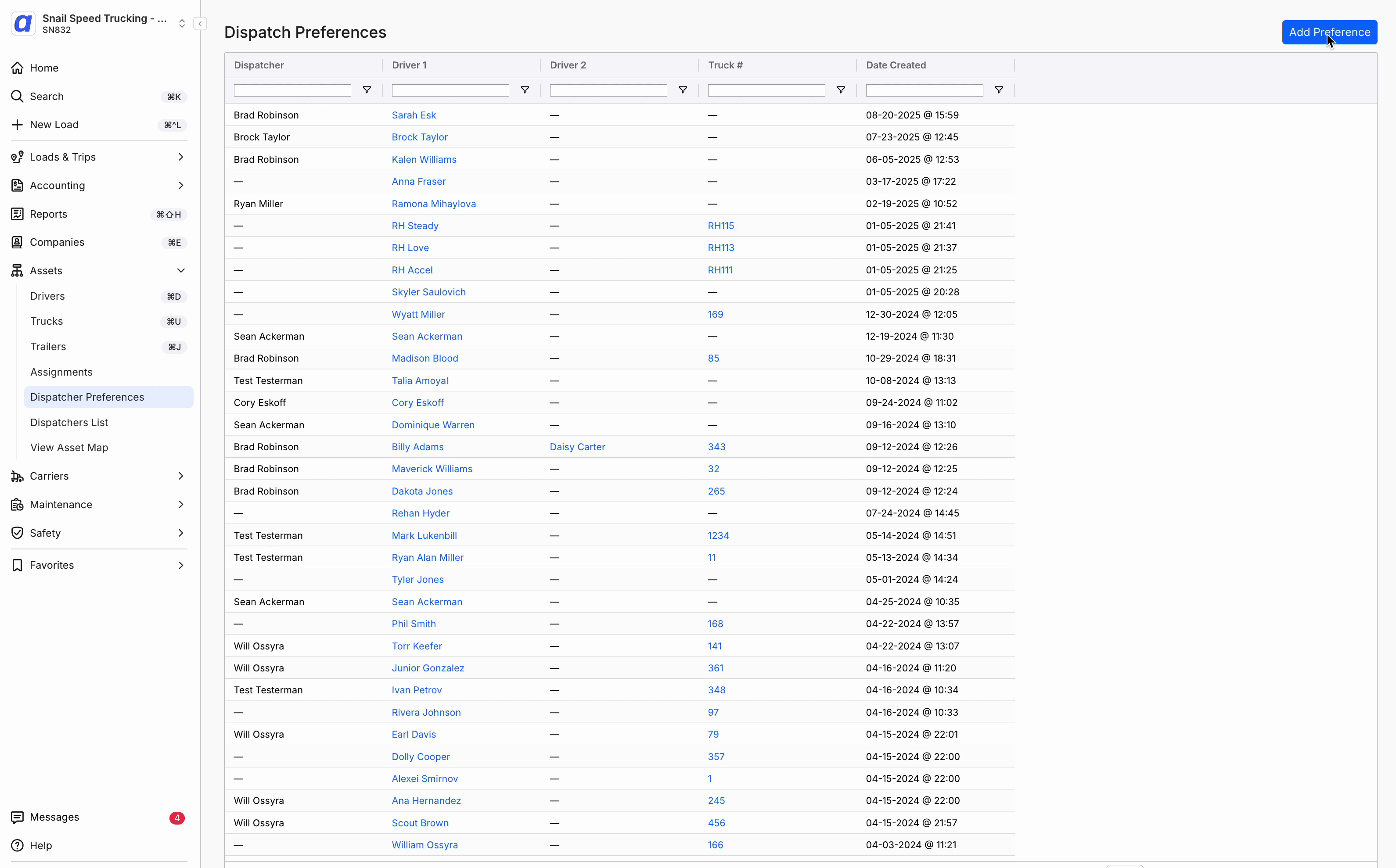Open driver Ramona Mihaylova link

pyautogui.click(x=434, y=204)
